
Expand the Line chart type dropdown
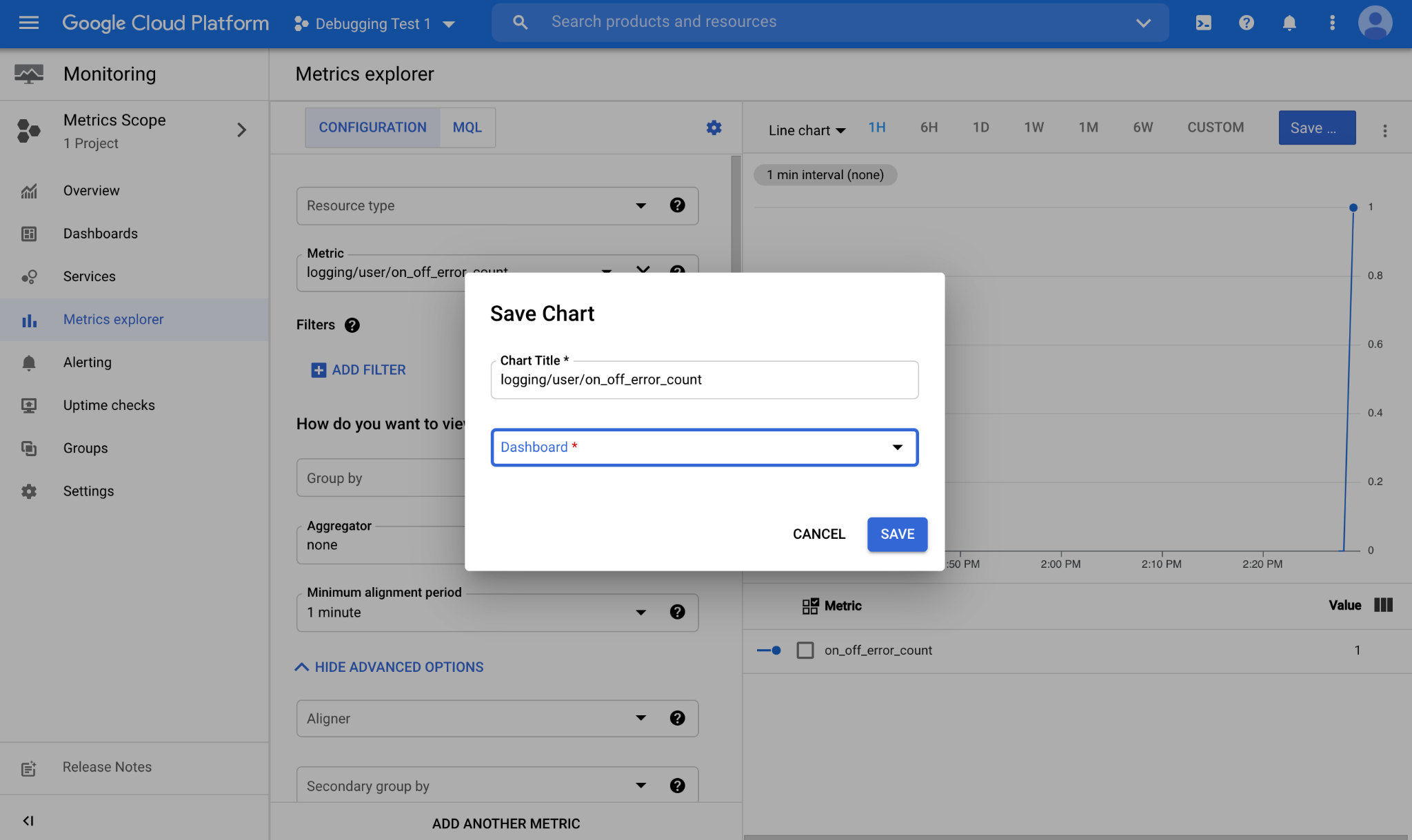click(x=806, y=130)
